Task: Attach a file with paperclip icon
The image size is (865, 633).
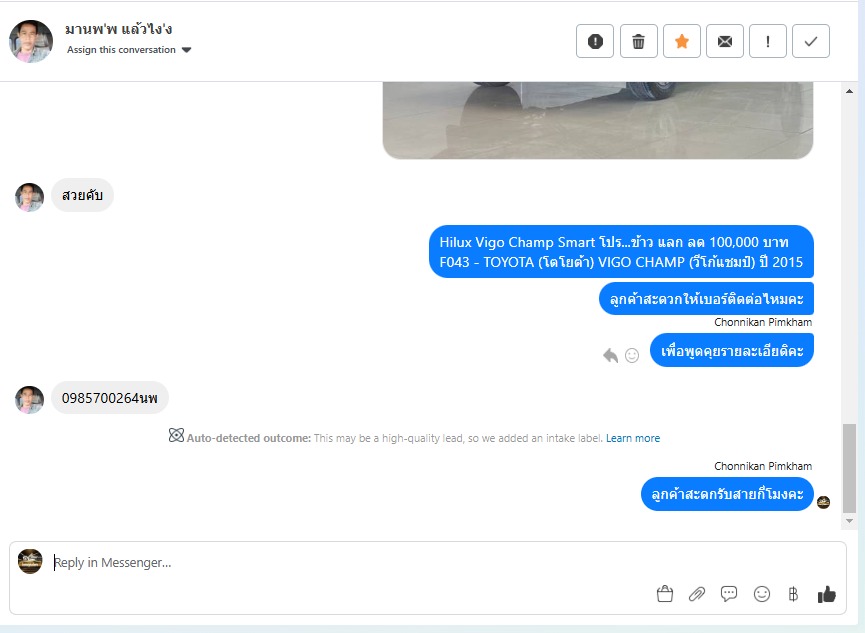Action: tap(697, 594)
